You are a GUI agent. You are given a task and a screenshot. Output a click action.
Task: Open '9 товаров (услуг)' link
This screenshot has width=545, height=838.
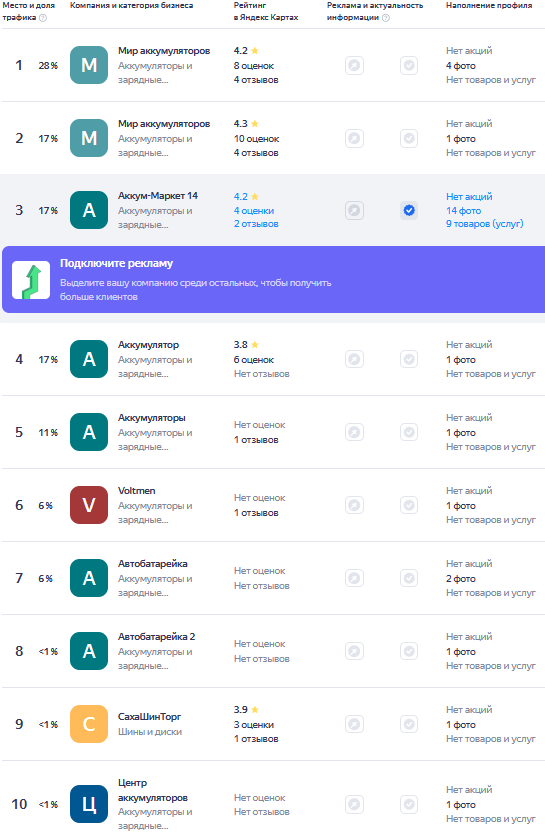[x=485, y=224]
